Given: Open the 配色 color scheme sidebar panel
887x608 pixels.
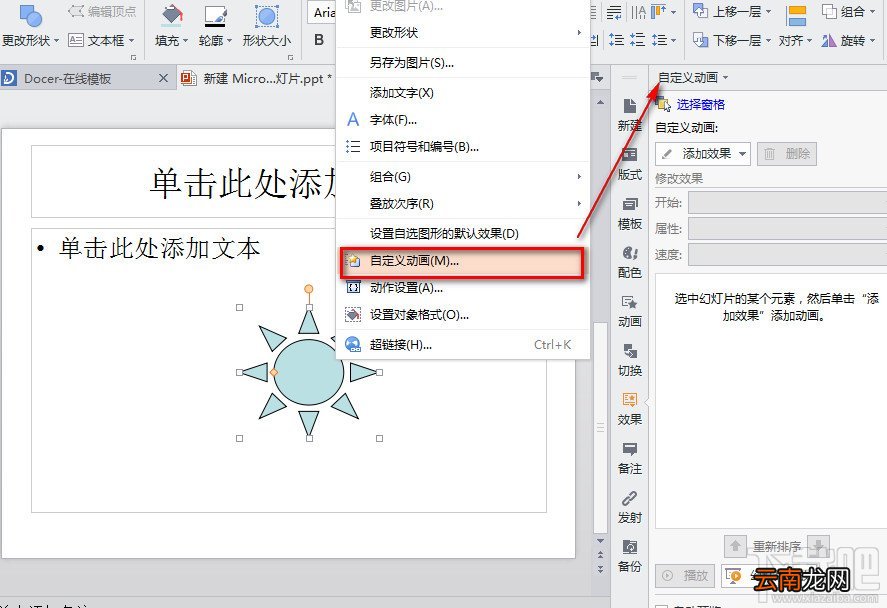Looking at the screenshot, I should click(630, 262).
